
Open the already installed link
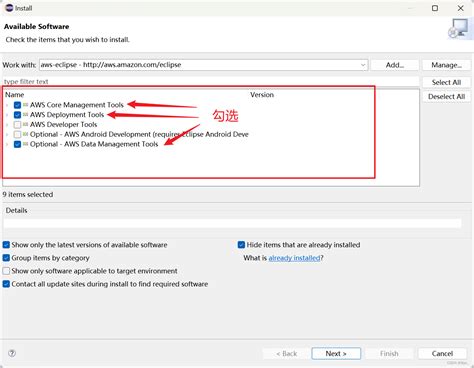pos(294,258)
